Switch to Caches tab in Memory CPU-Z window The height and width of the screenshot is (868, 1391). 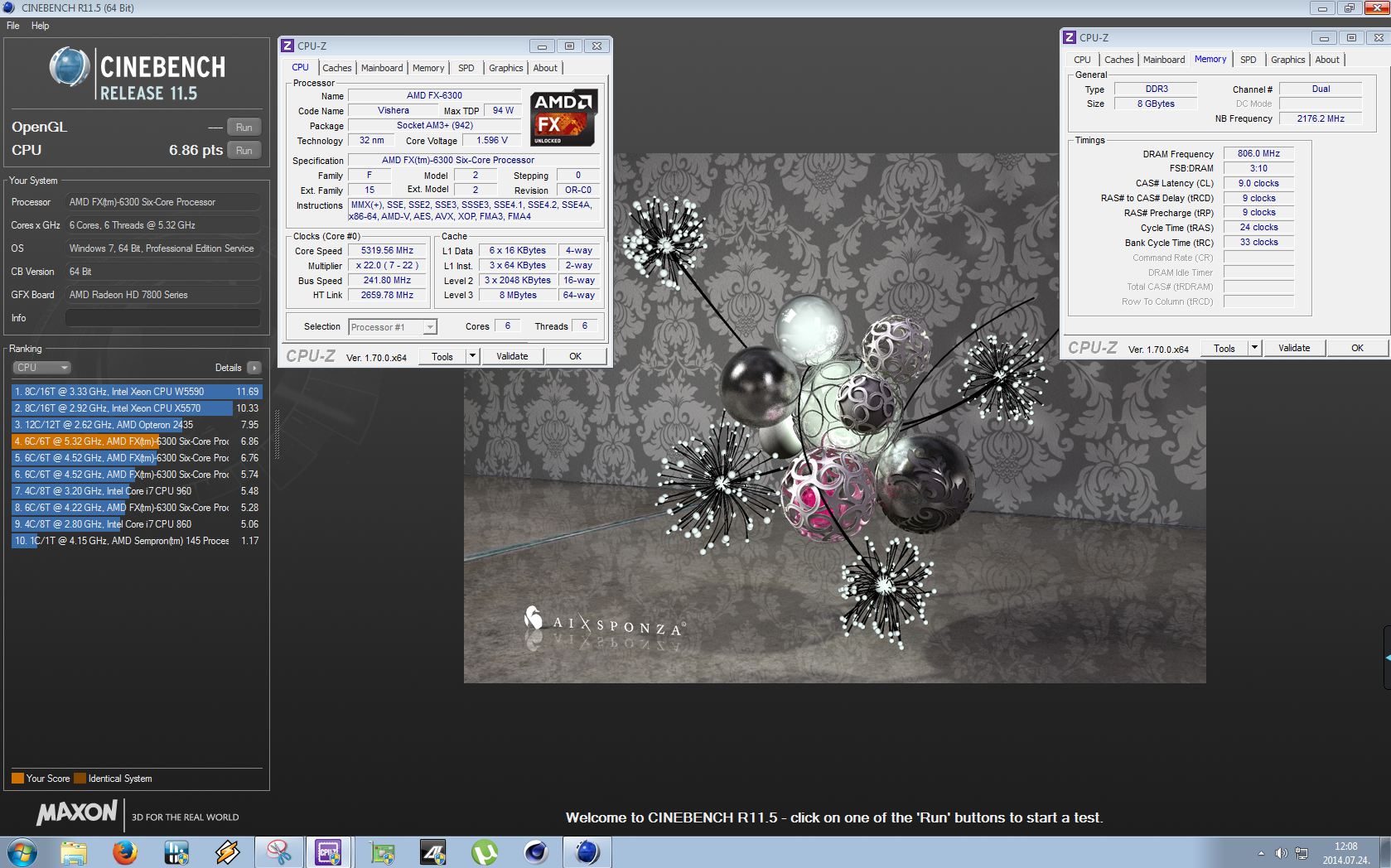1118,60
